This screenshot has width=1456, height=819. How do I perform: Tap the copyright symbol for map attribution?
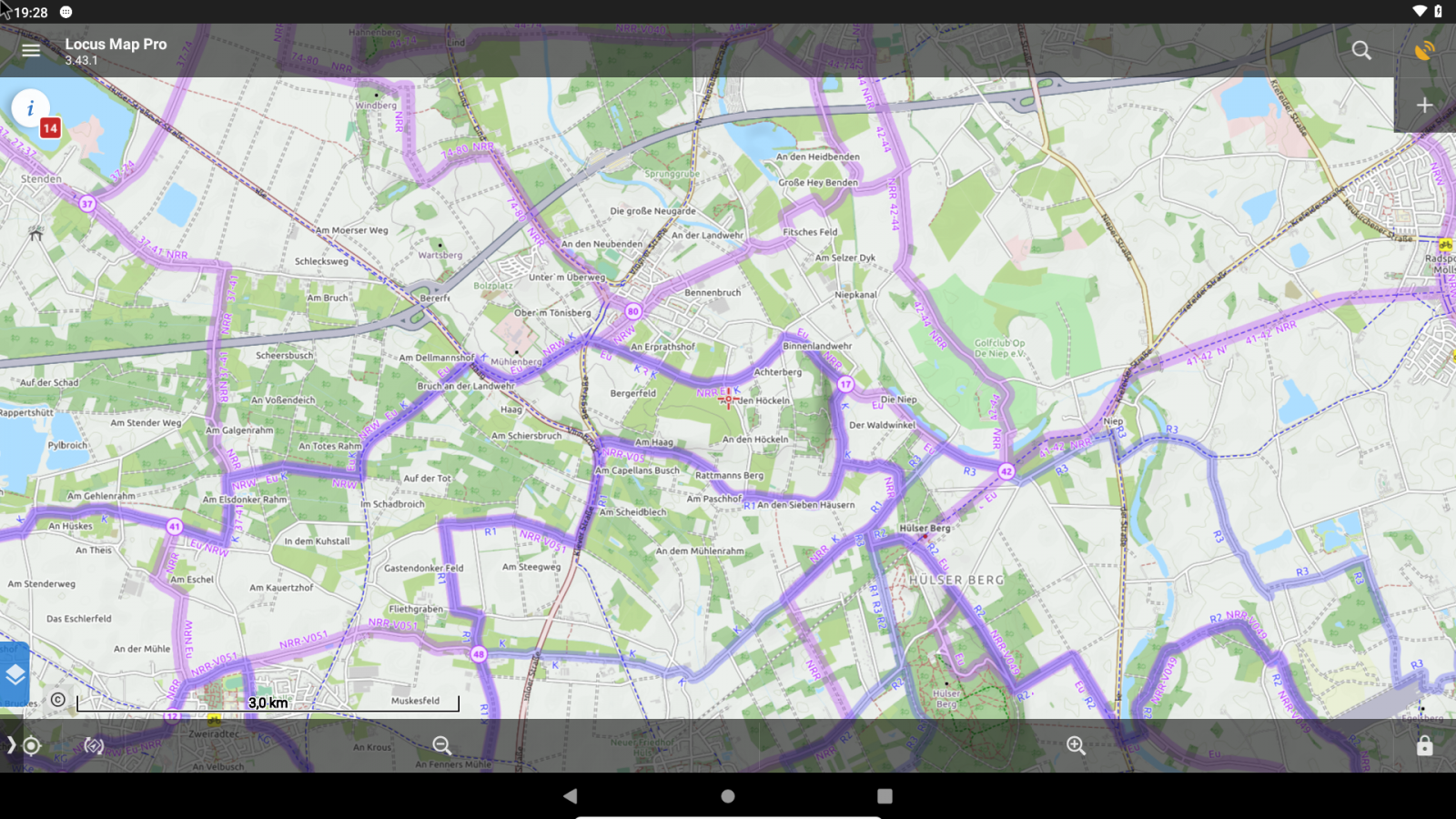tap(58, 700)
